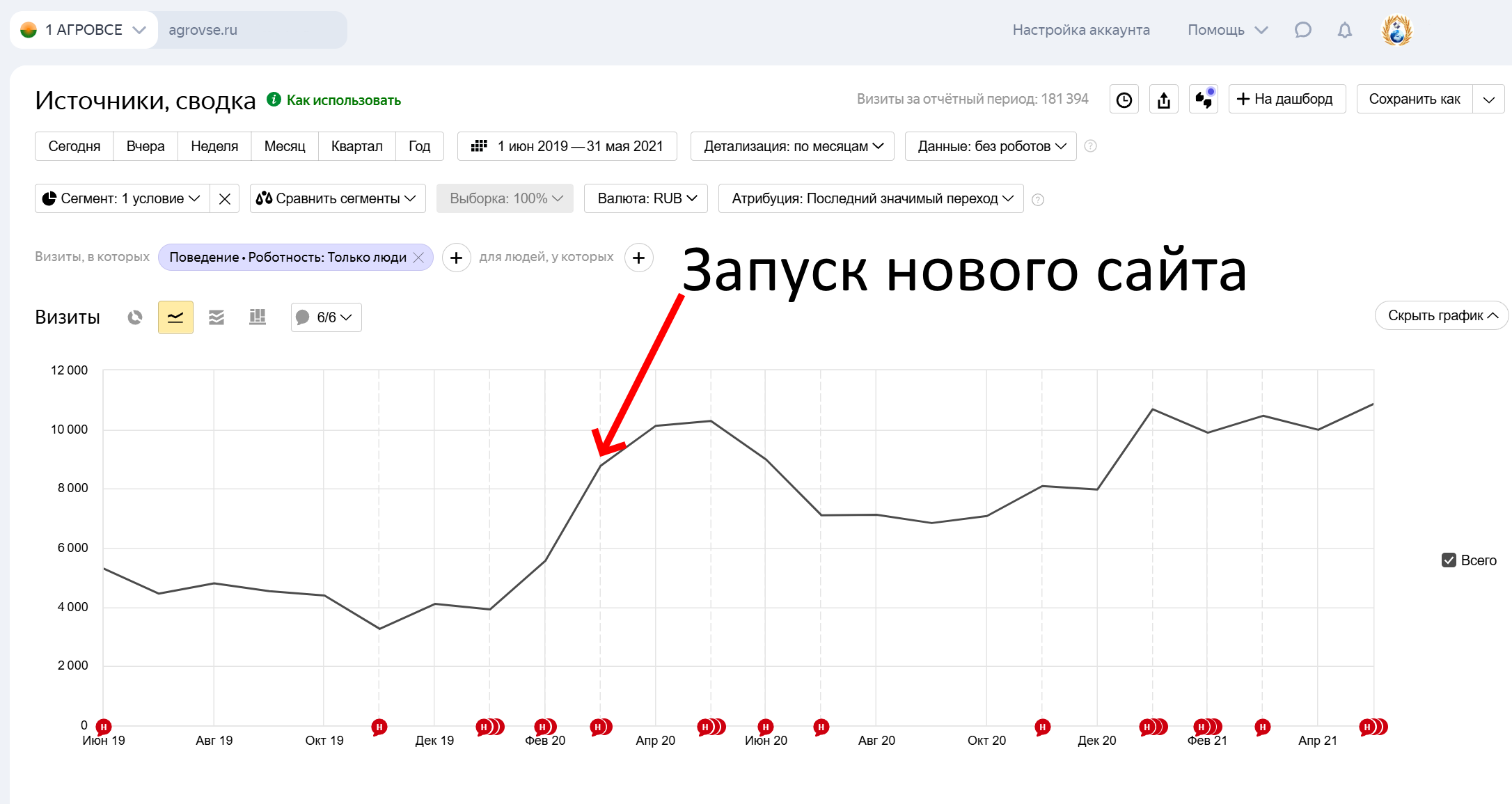The width and height of the screenshot is (1512, 804).
Task: Open notifications bell
Action: point(1345,30)
